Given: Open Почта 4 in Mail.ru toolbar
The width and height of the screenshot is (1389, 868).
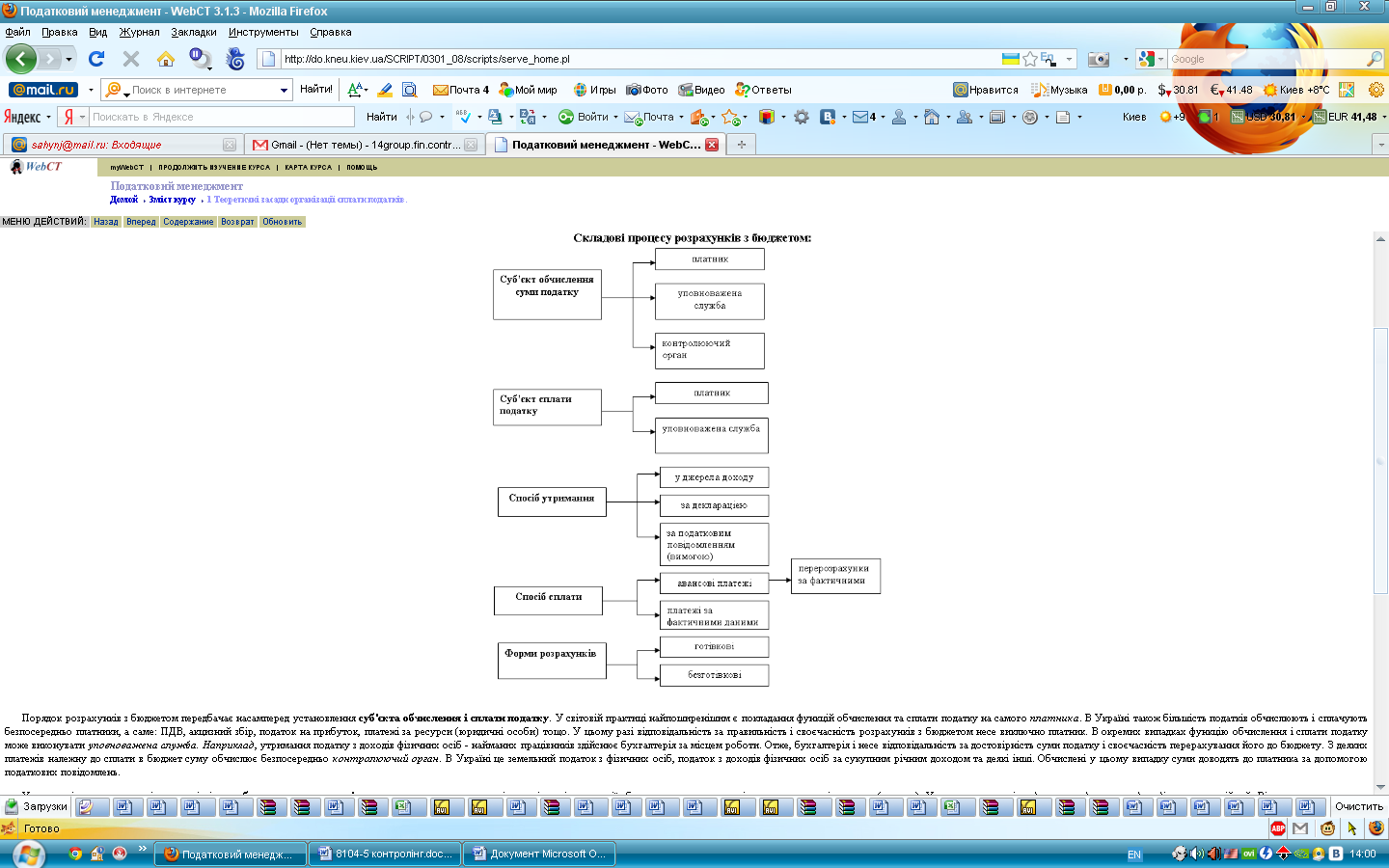Looking at the screenshot, I should pyautogui.click(x=461, y=90).
